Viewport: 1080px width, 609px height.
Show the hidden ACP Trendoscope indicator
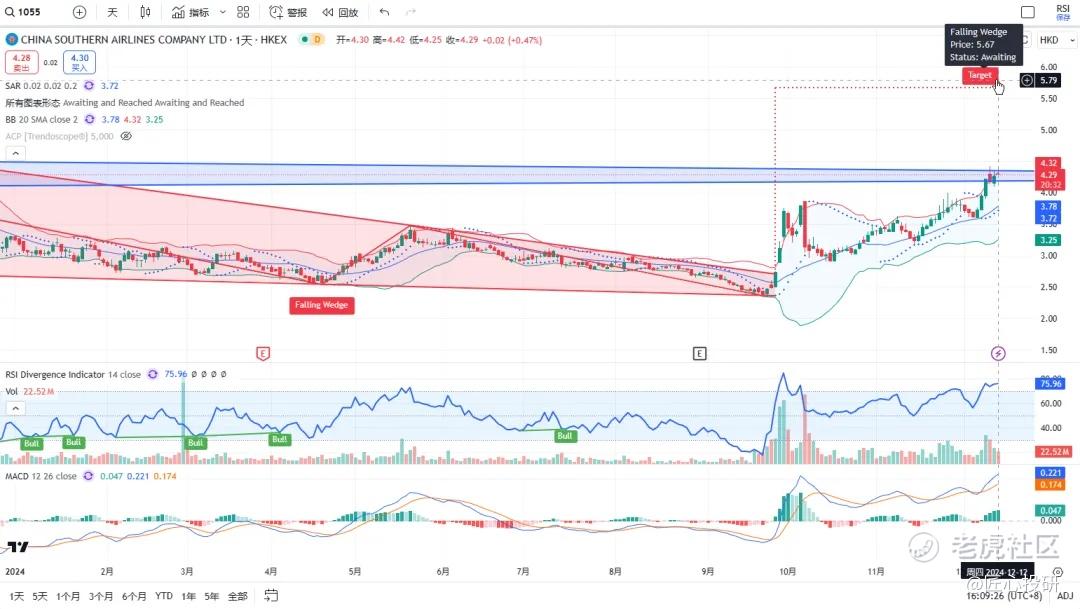click(126, 136)
